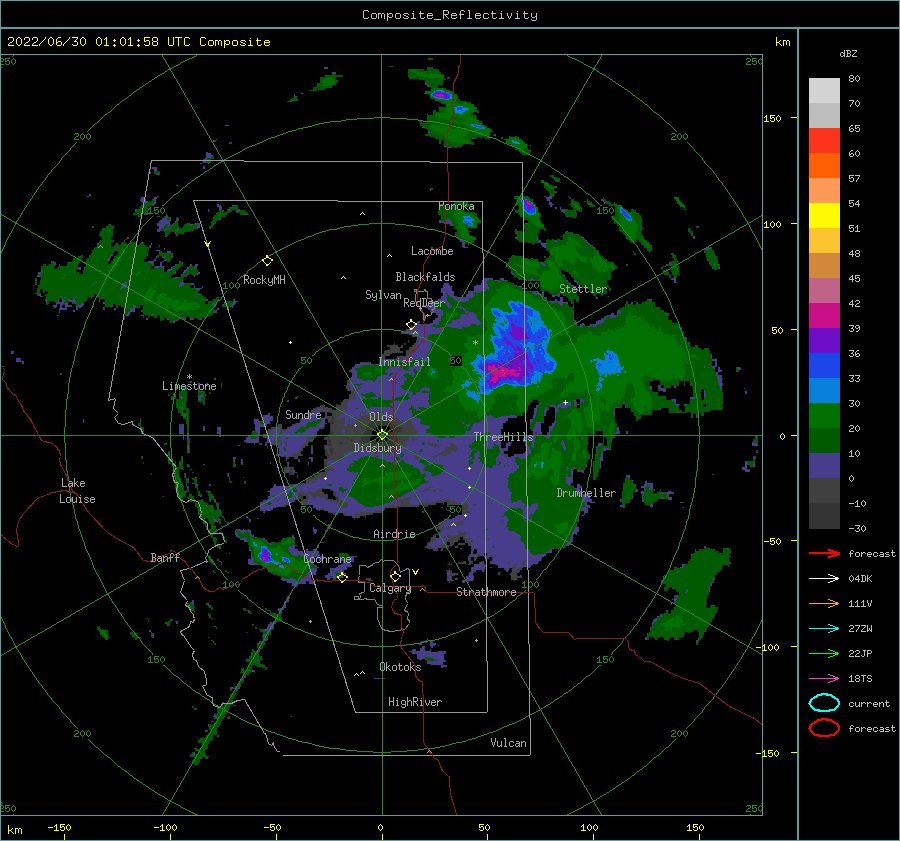Select the purple swatch below 39 dBZ

(x=824, y=340)
